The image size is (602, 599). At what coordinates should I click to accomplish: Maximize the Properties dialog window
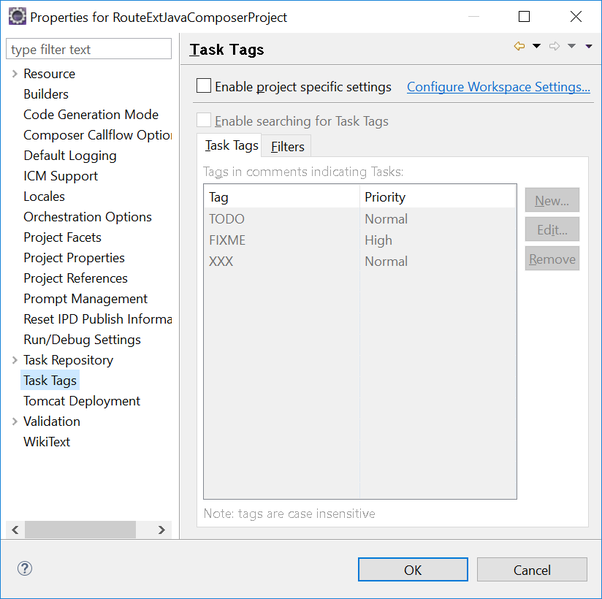coord(524,17)
